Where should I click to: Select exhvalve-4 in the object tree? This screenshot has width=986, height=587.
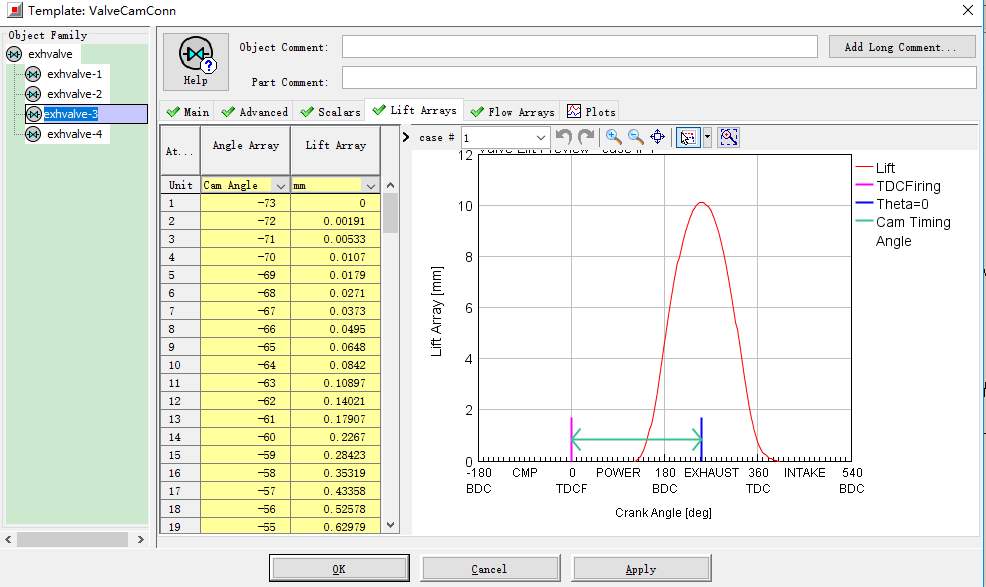74,134
